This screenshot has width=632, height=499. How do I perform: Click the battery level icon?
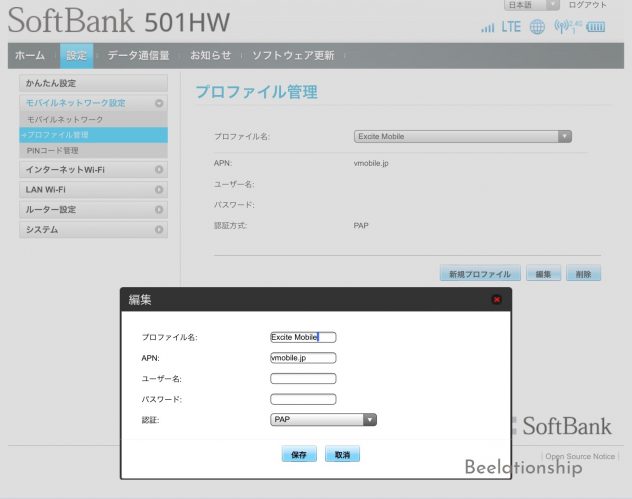click(x=596, y=27)
